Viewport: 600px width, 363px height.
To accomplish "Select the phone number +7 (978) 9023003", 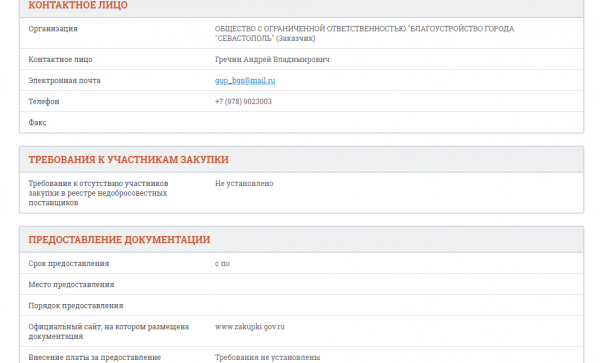I will click(243, 101).
